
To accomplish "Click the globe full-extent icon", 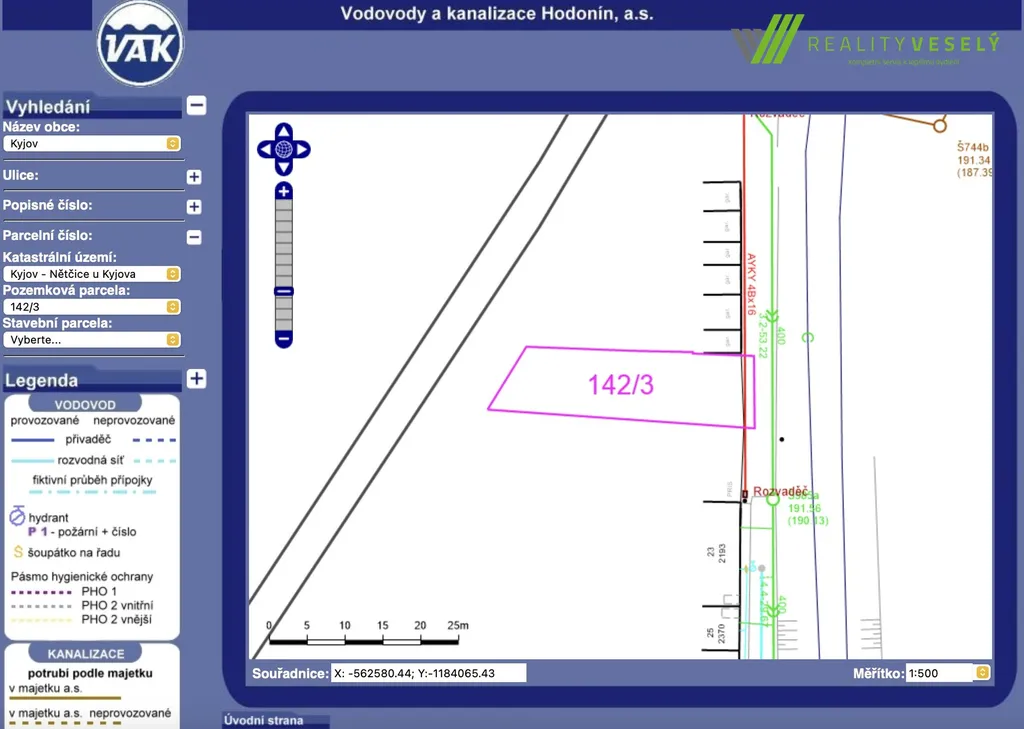I will (x=284, y=150).
